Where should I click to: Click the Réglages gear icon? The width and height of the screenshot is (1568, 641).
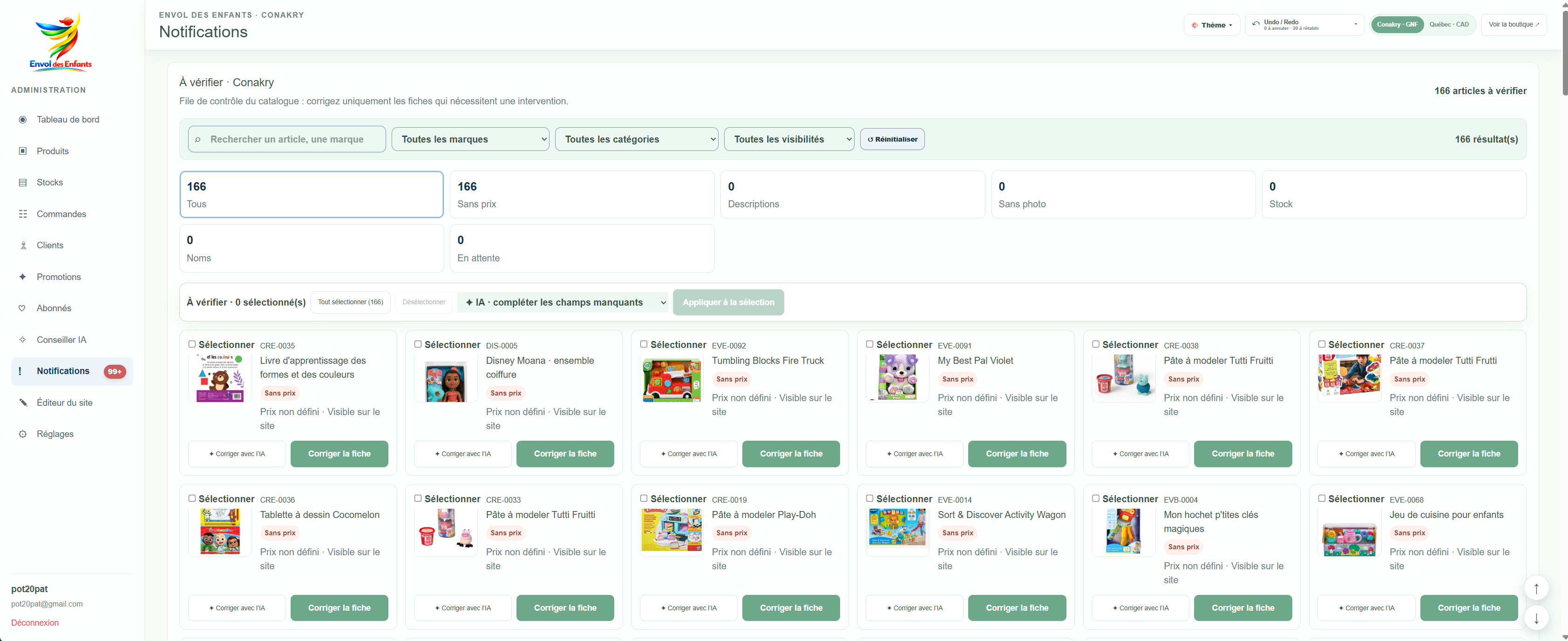click(22, 434)
